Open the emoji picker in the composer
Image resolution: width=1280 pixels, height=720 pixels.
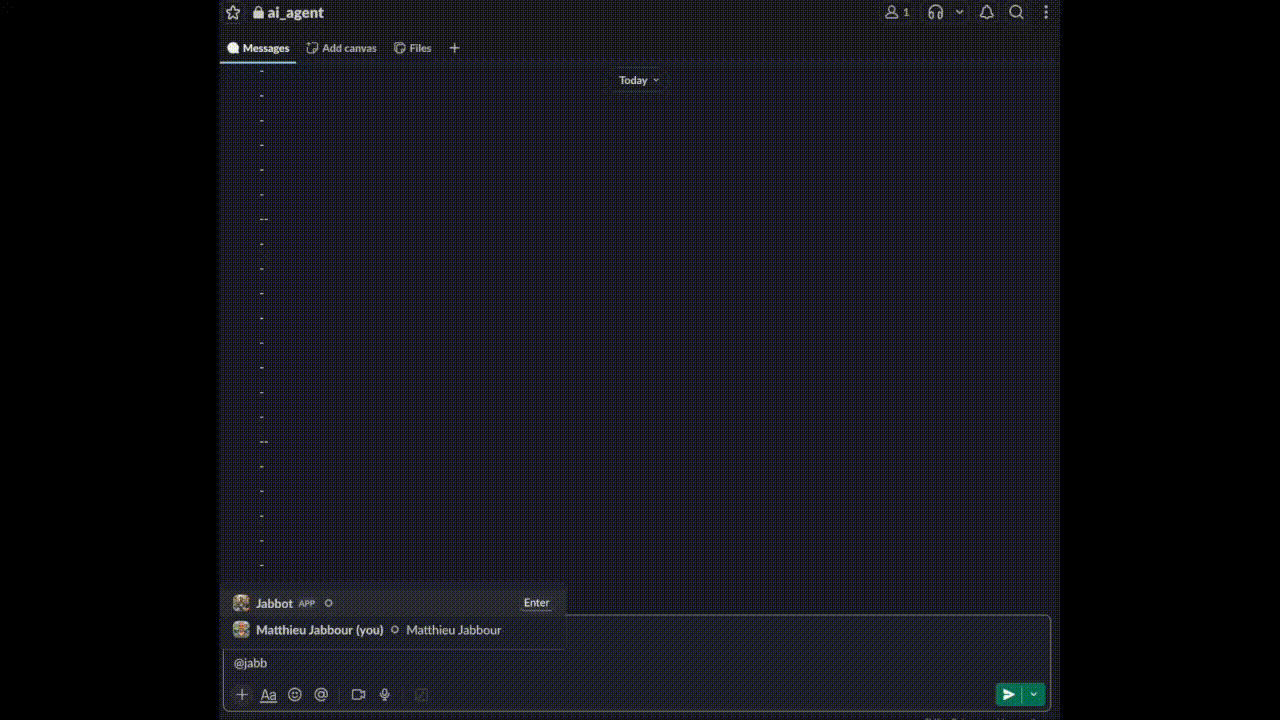click(295, 694)
